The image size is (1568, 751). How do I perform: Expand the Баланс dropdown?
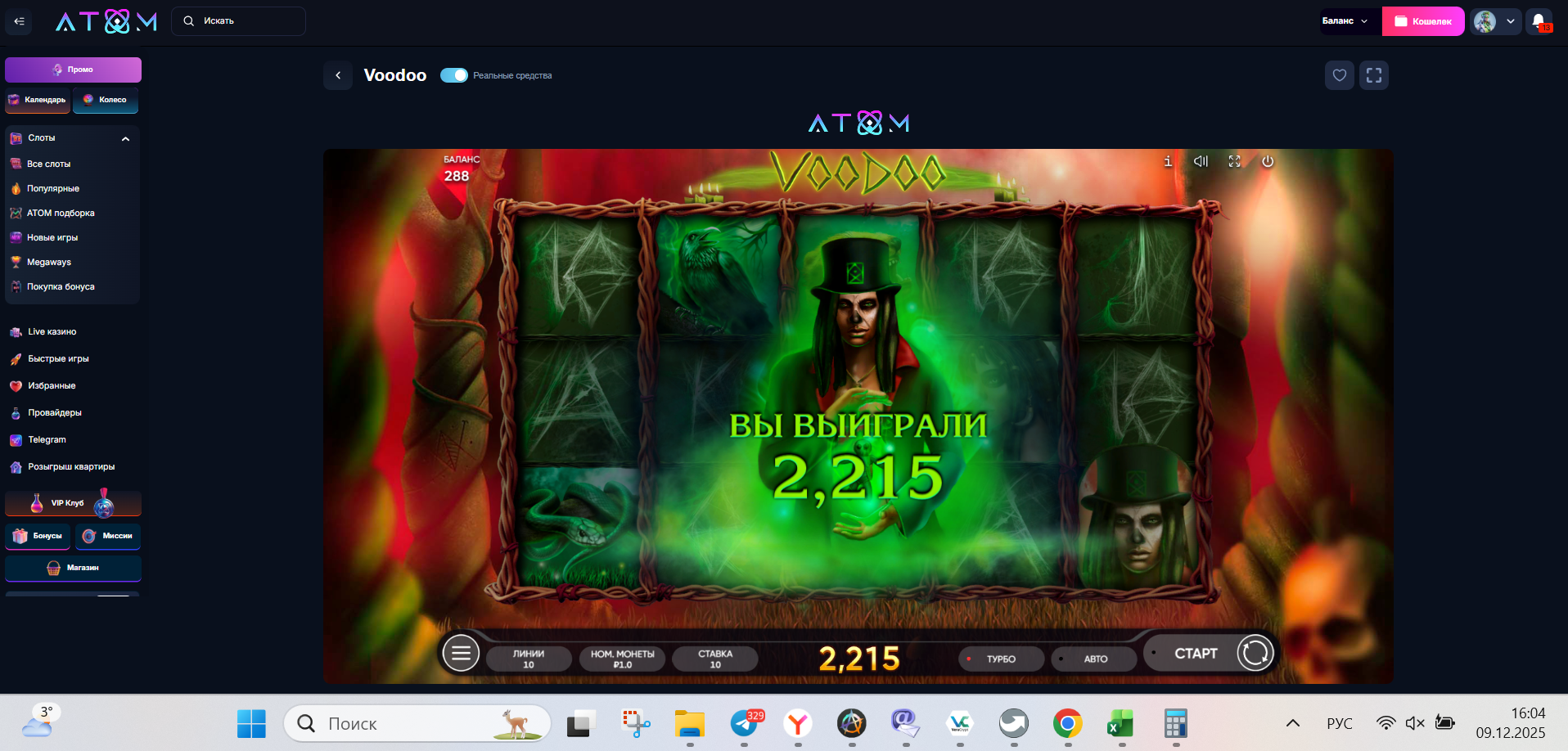[x=1345, y=21]
